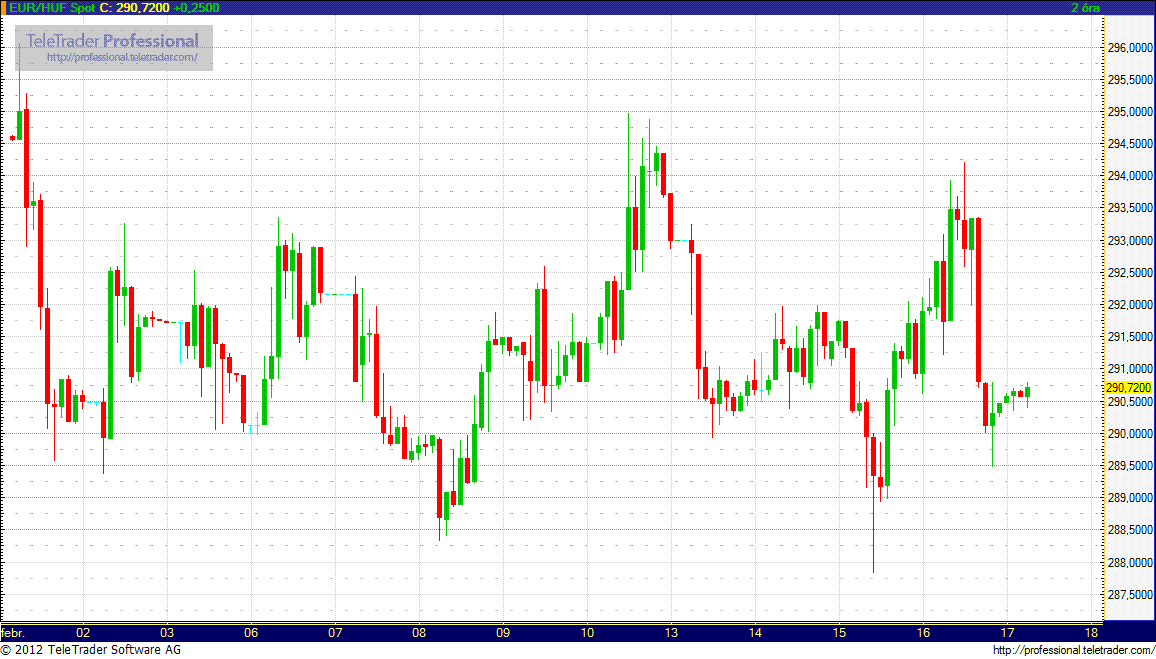Select the 293,5000 price axis label

pos(1129,209)
